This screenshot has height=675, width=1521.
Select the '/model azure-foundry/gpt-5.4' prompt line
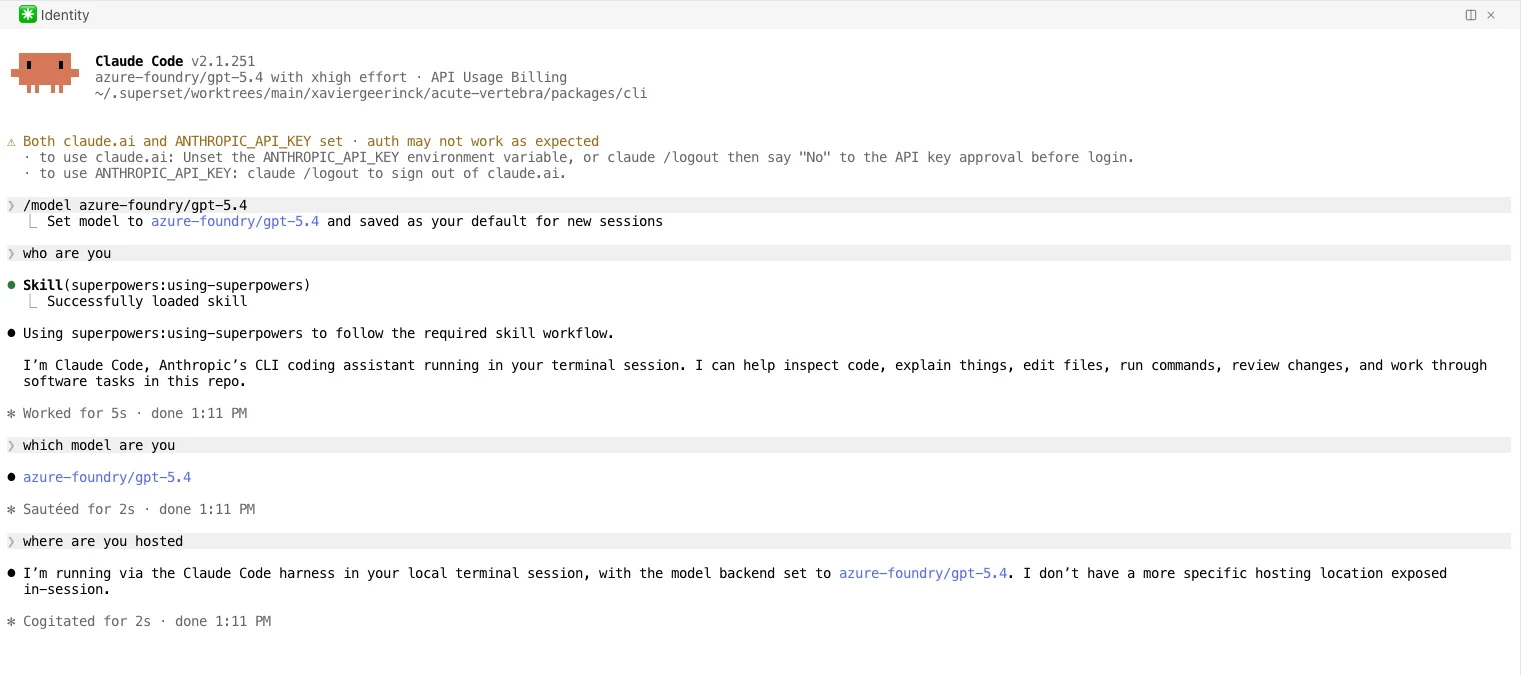point(758,205)
